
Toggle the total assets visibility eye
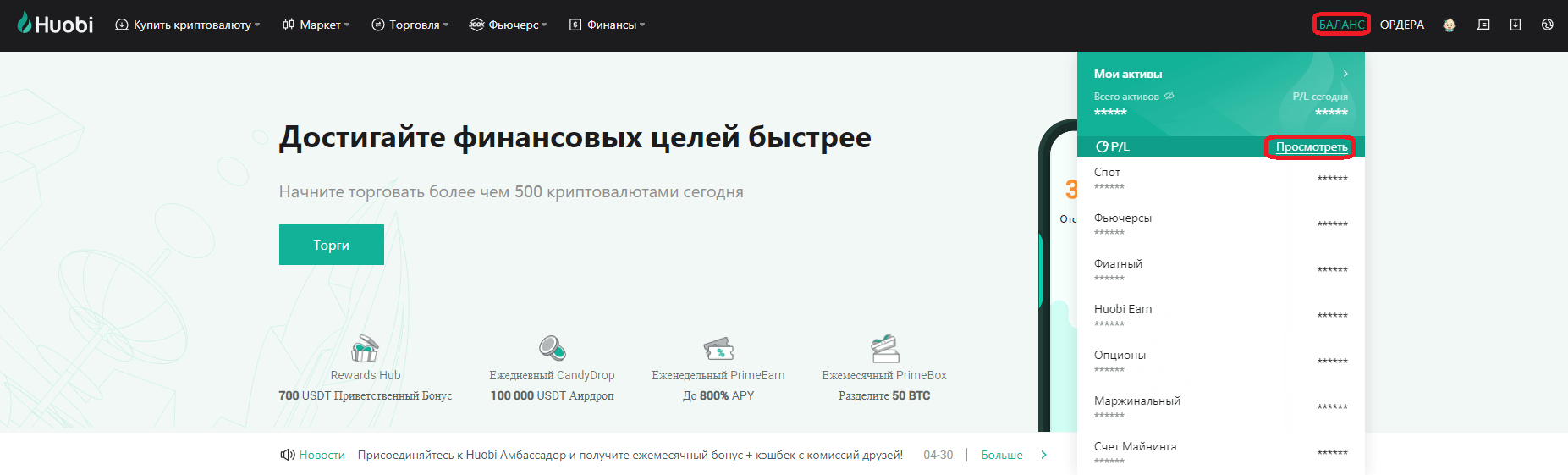click(x=1169, y=97)
